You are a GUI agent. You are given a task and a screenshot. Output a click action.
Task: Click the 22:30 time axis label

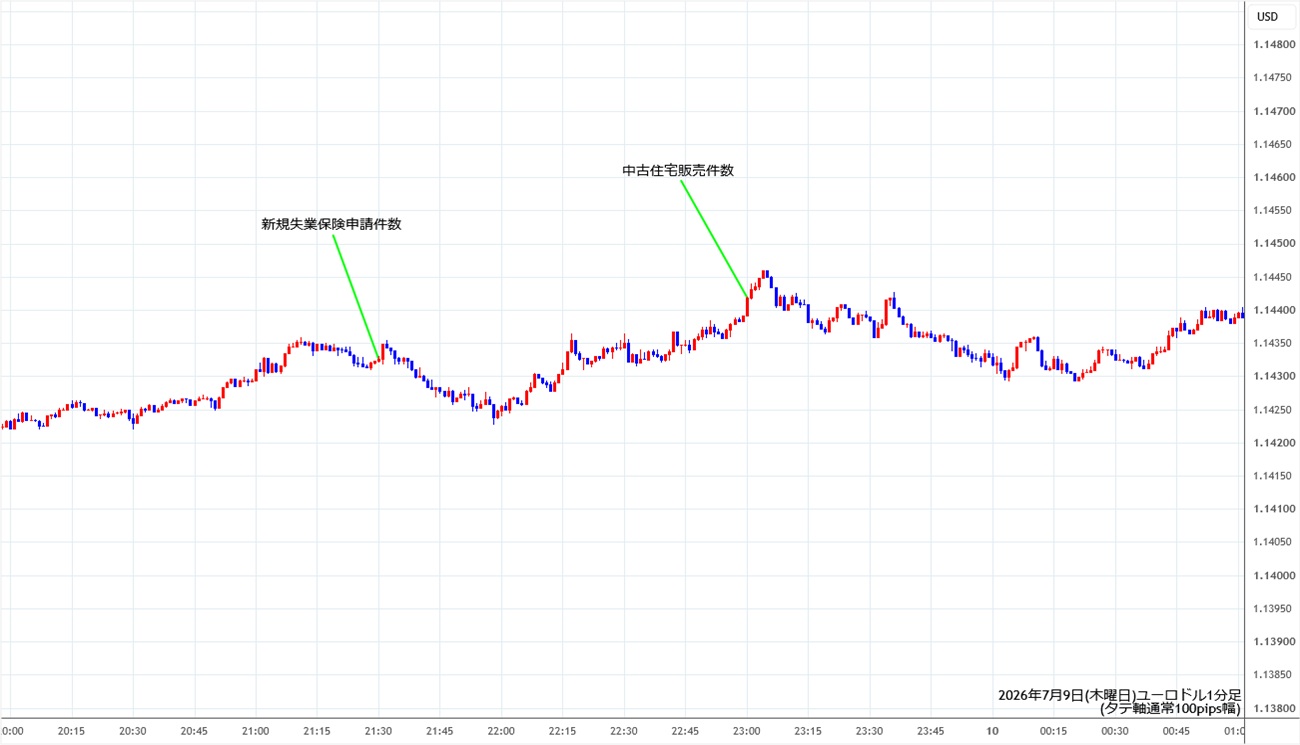[624, 731]
